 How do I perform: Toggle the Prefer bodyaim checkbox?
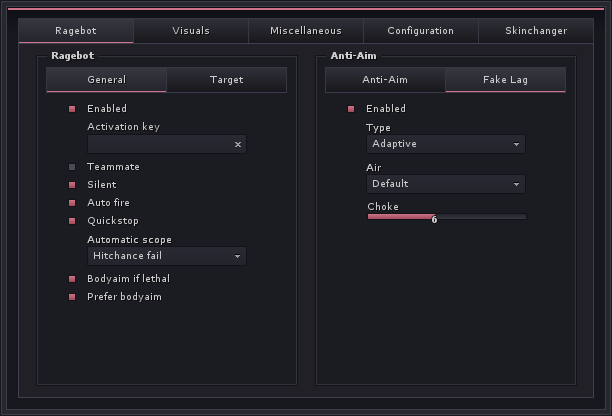[72, 297]
